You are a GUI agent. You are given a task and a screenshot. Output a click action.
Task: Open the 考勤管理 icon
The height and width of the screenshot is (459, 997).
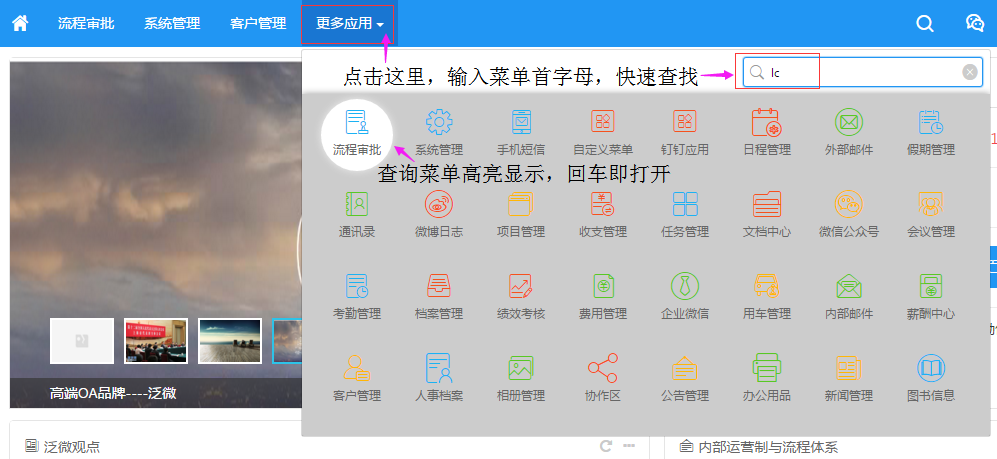pyautogui.click(x=357, y=286)
